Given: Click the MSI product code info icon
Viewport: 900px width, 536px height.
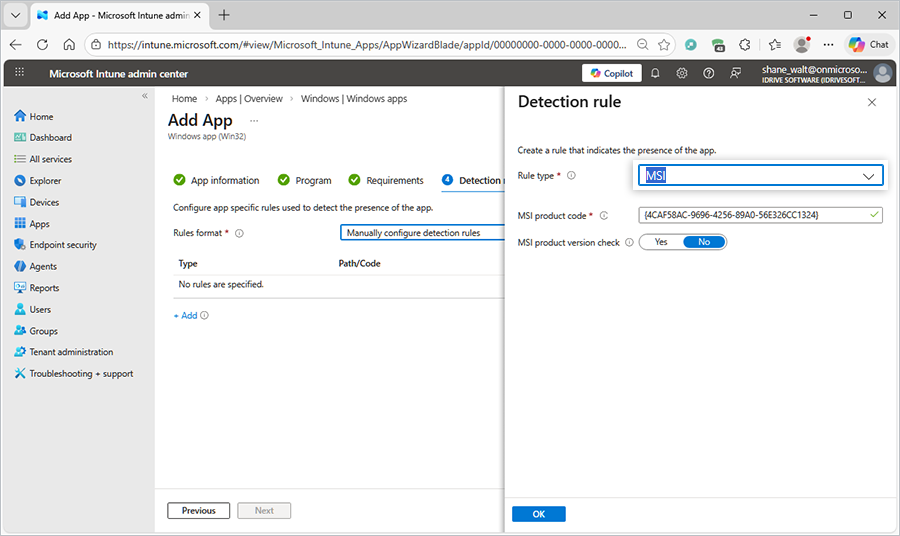Looking at the screenshot, I should [x=604, y=215].
